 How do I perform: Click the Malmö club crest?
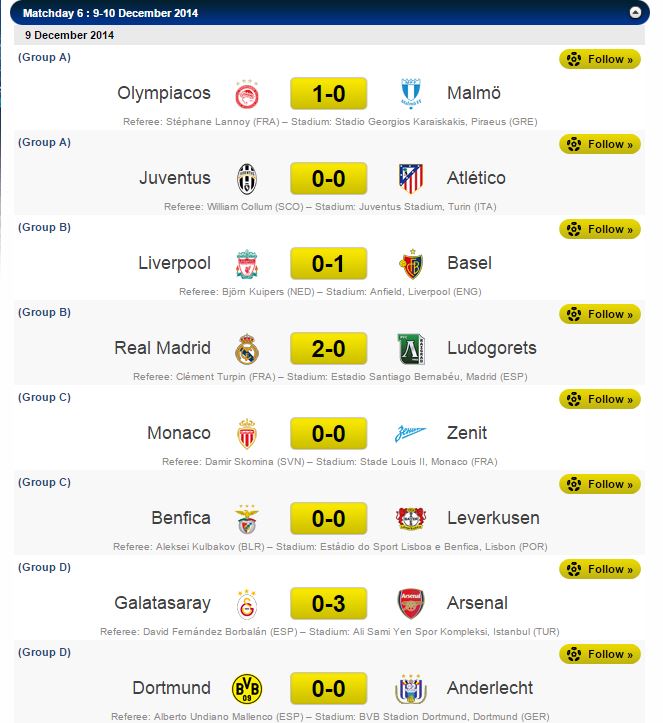(x=410, y=94)
